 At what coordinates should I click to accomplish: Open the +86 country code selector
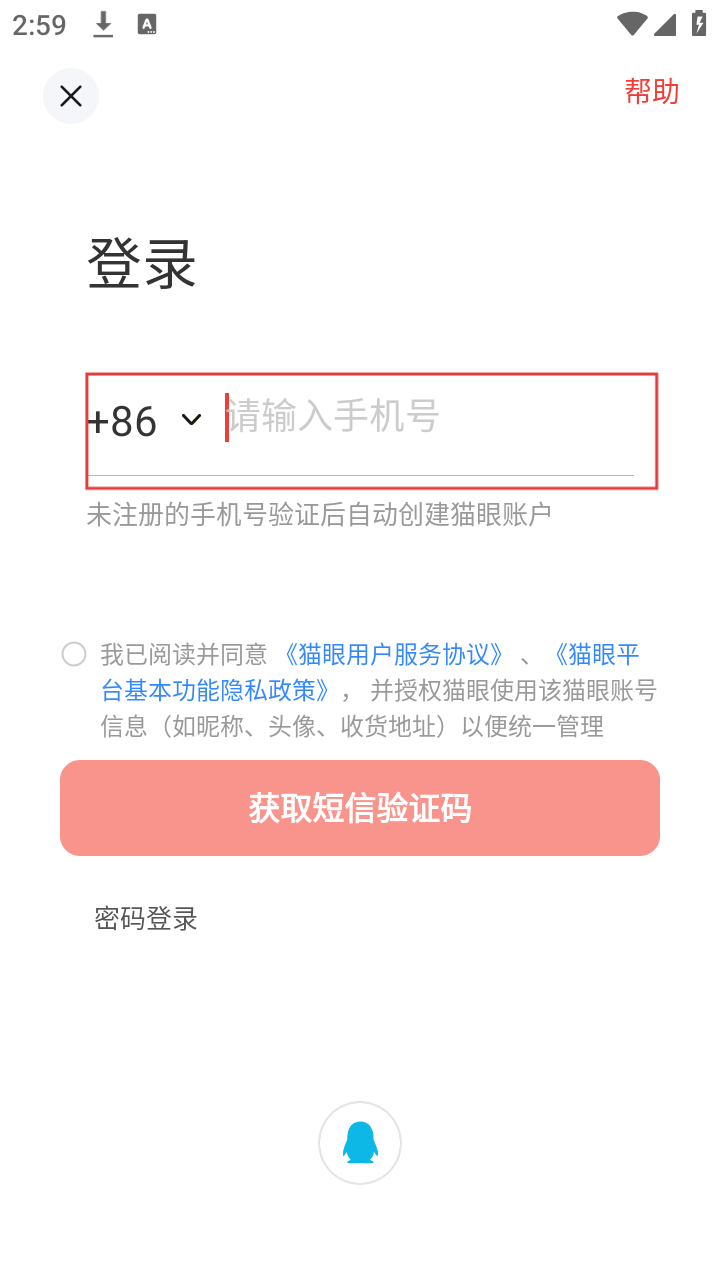click(x=123, y=421)
